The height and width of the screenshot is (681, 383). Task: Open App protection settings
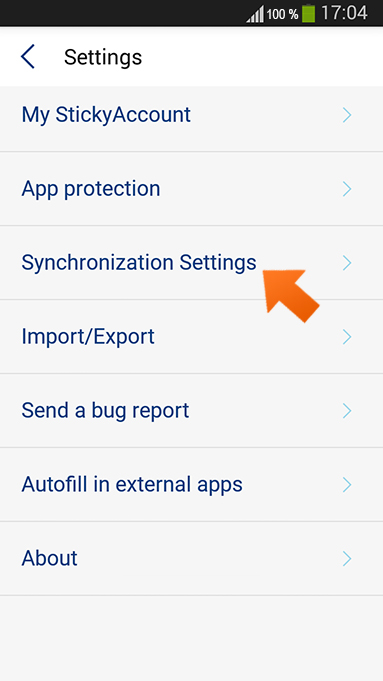[x=192, y=189]
